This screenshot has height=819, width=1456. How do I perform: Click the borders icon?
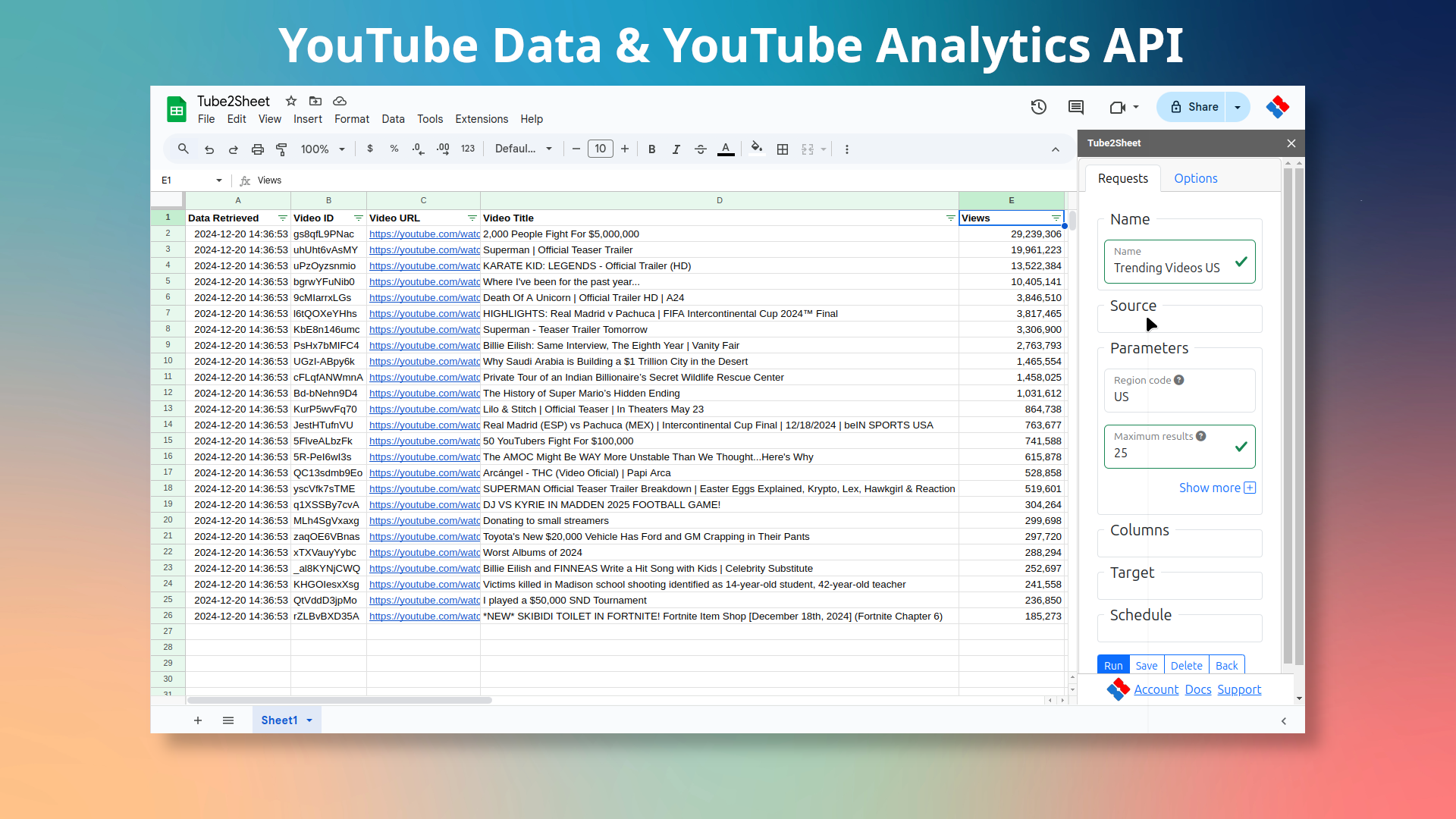click(x=783, y=149)
